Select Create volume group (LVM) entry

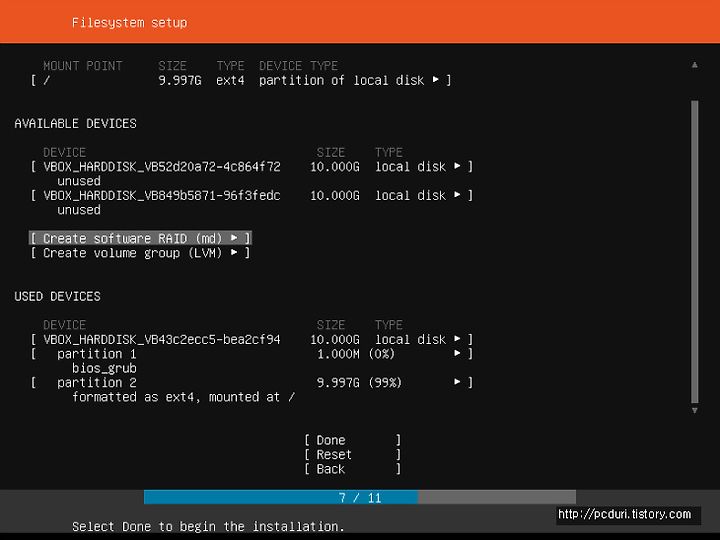click(x=140, y=253)
